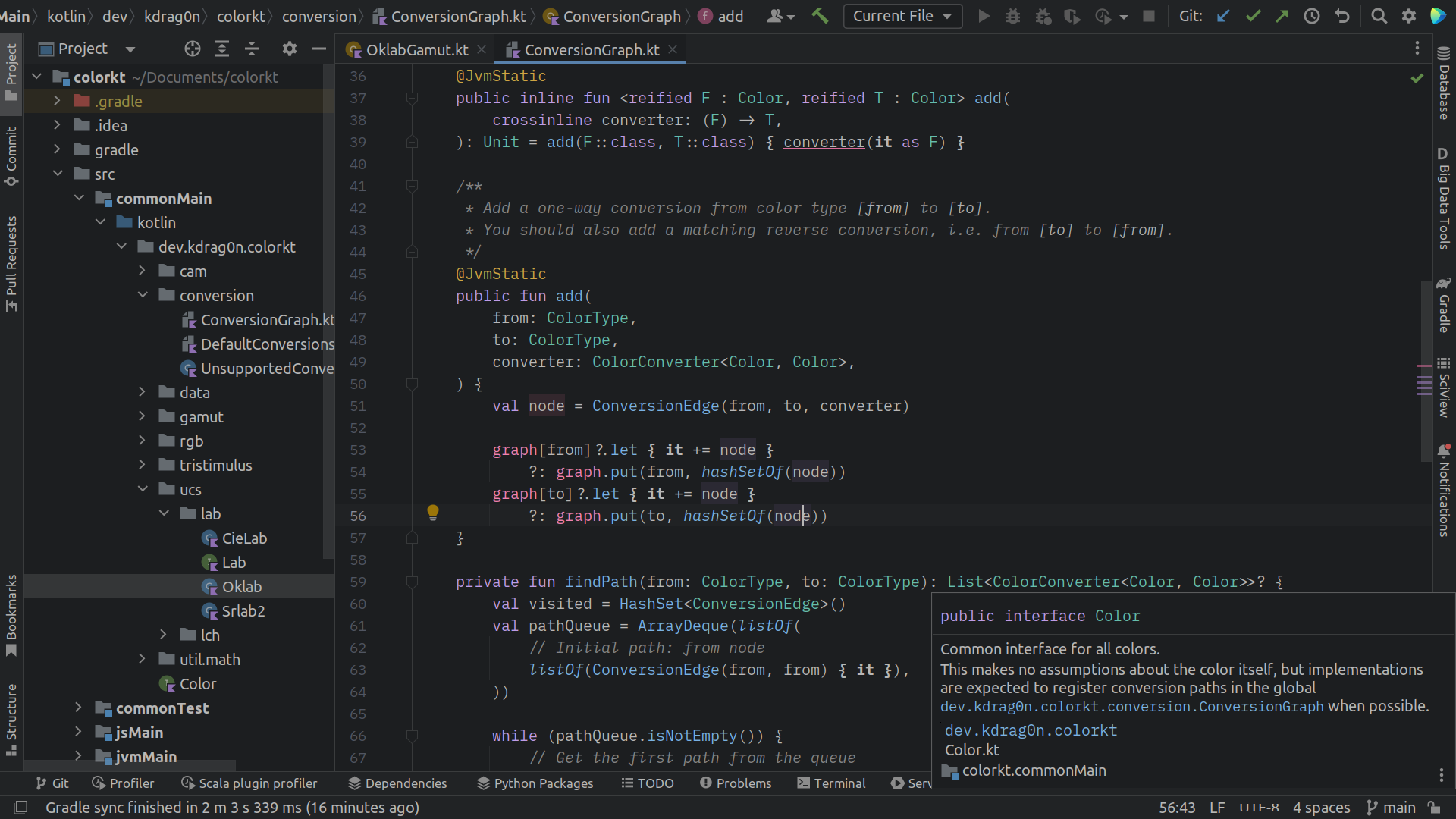Click the main branch widget in status bar
1456x819 pixels.
pyautogui.click(x=1392, y=808)
